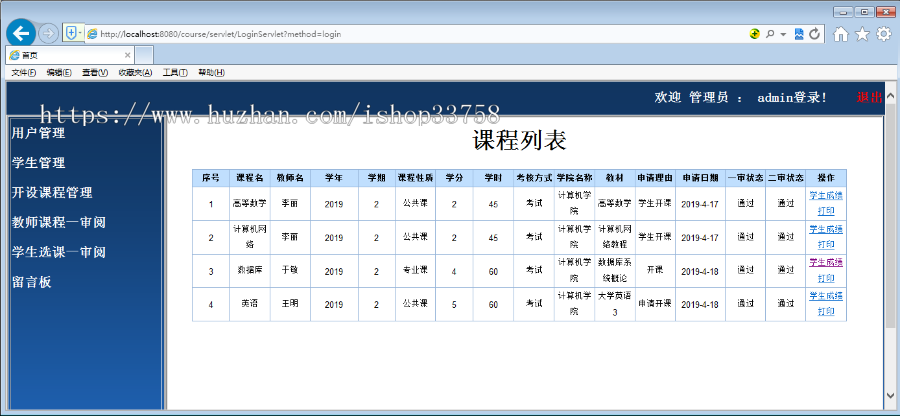Image resolution: width=900 pixels, height=416 pixels.
Task: Open the 收藏夹(A) menu
Action: pyautogui.click(x=135, y=72)
